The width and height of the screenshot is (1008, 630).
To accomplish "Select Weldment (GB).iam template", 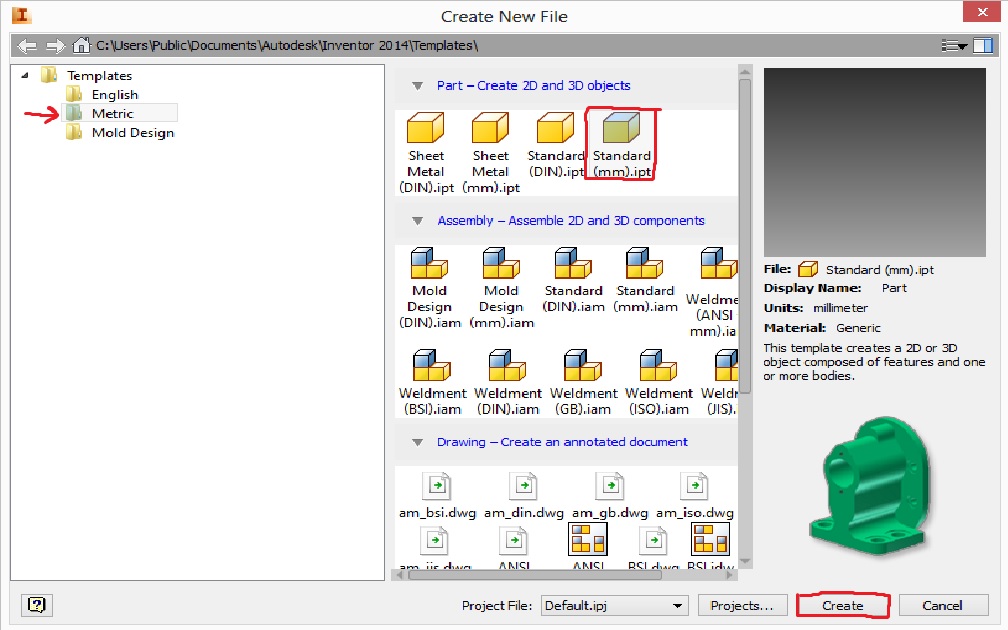I will pos(583,382).
